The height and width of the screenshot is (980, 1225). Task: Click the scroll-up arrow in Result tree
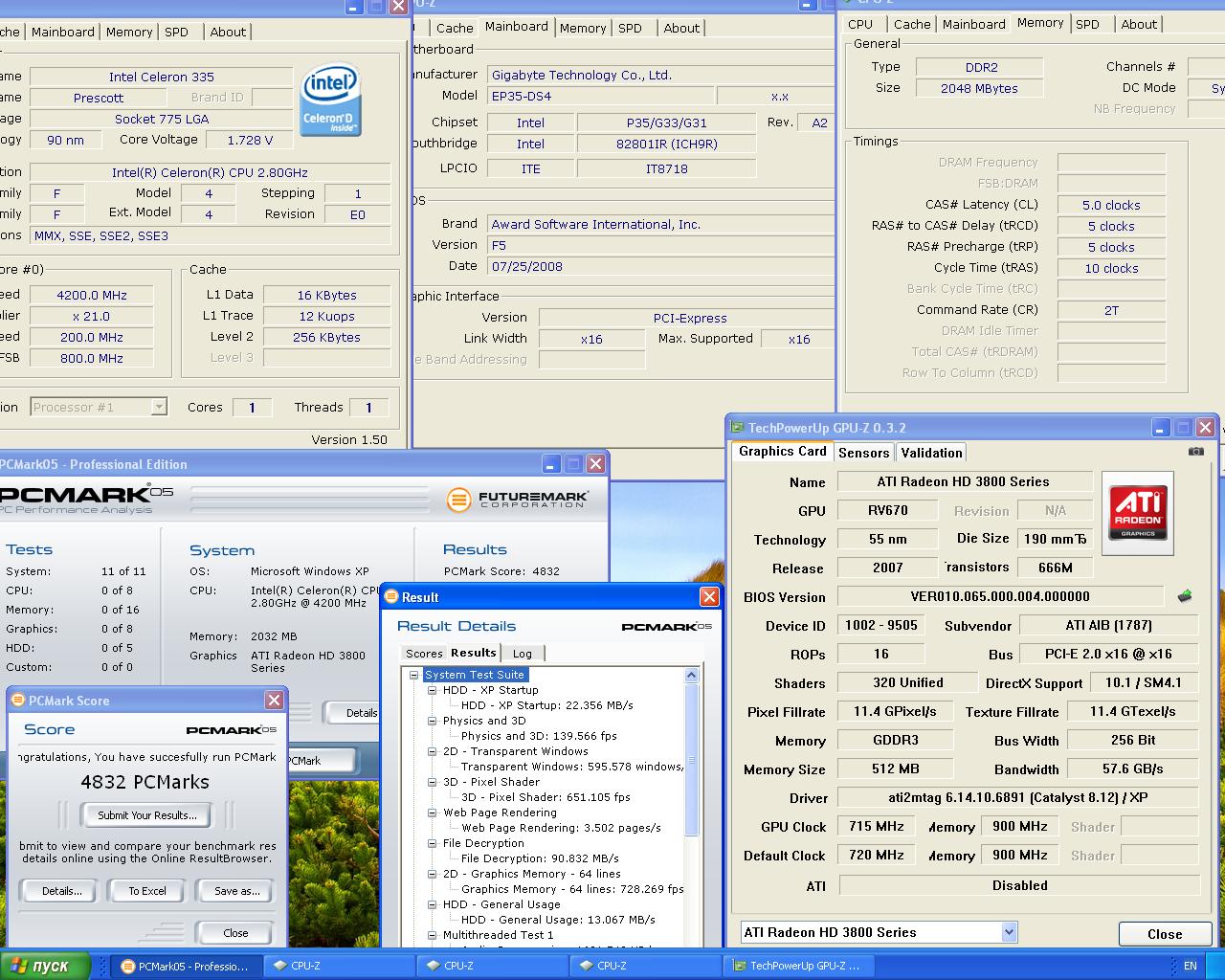click(x=692, y=676)
